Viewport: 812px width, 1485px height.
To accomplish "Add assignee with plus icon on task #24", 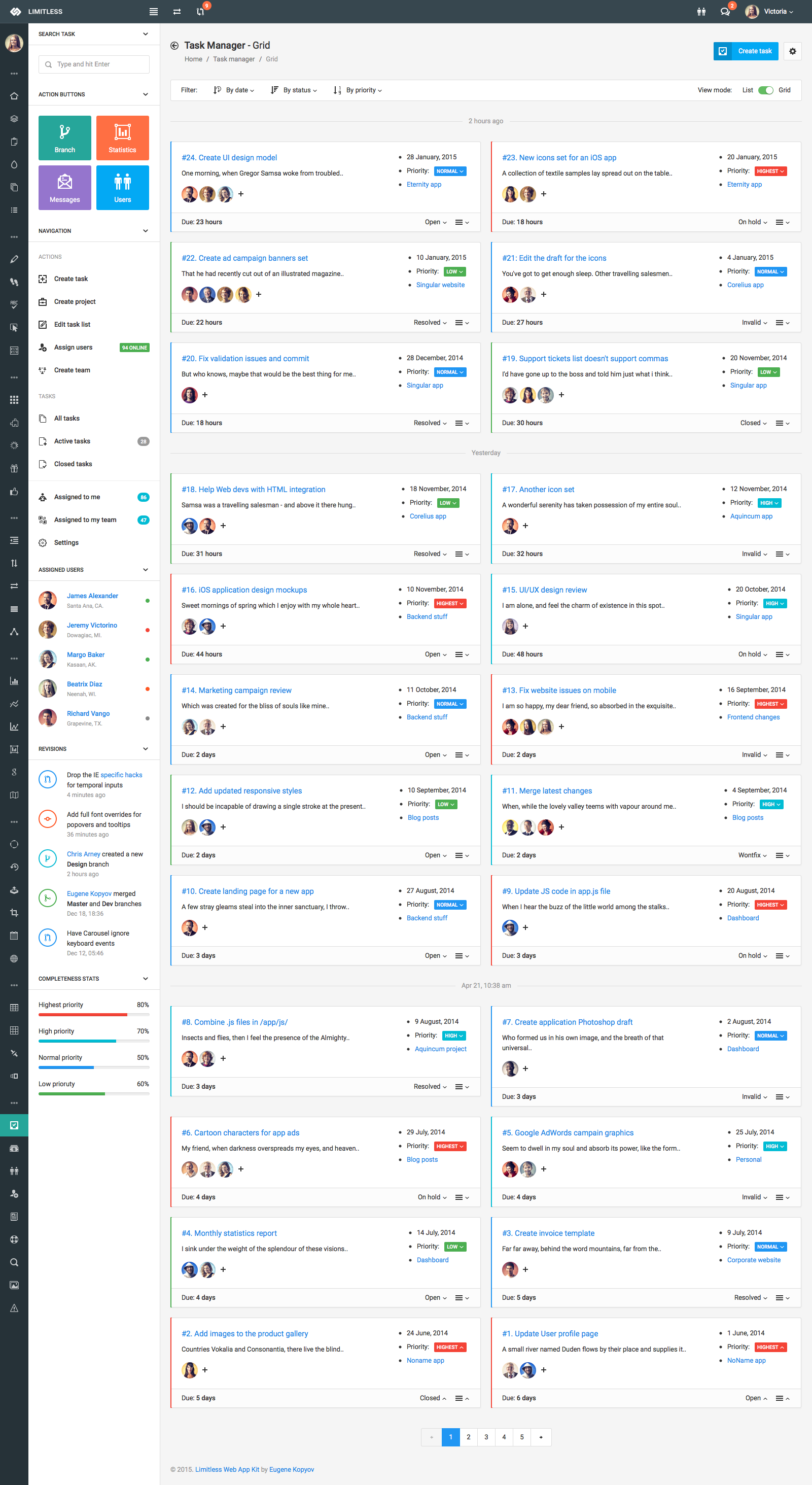I will [x=241, y=194].
